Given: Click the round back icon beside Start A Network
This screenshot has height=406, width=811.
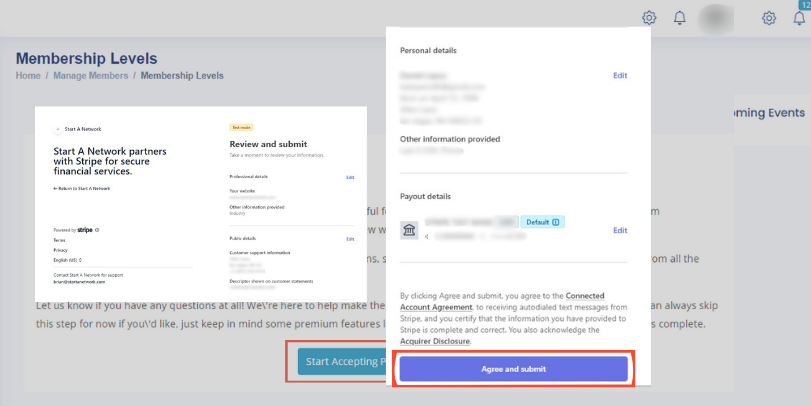Looking at the screenshot, I should click(x=56, y=129).
